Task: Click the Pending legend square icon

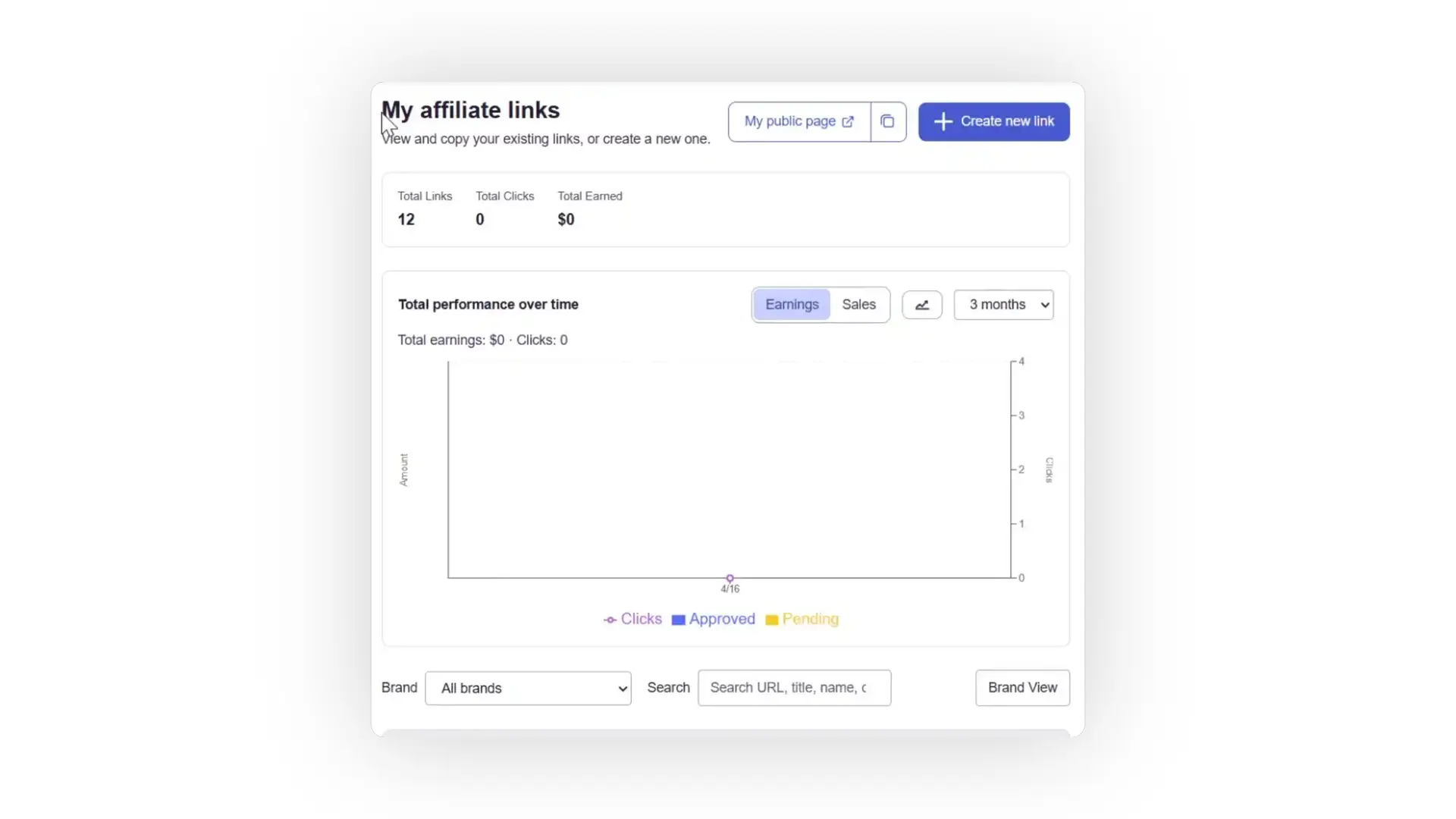Action: coord(772,620)
